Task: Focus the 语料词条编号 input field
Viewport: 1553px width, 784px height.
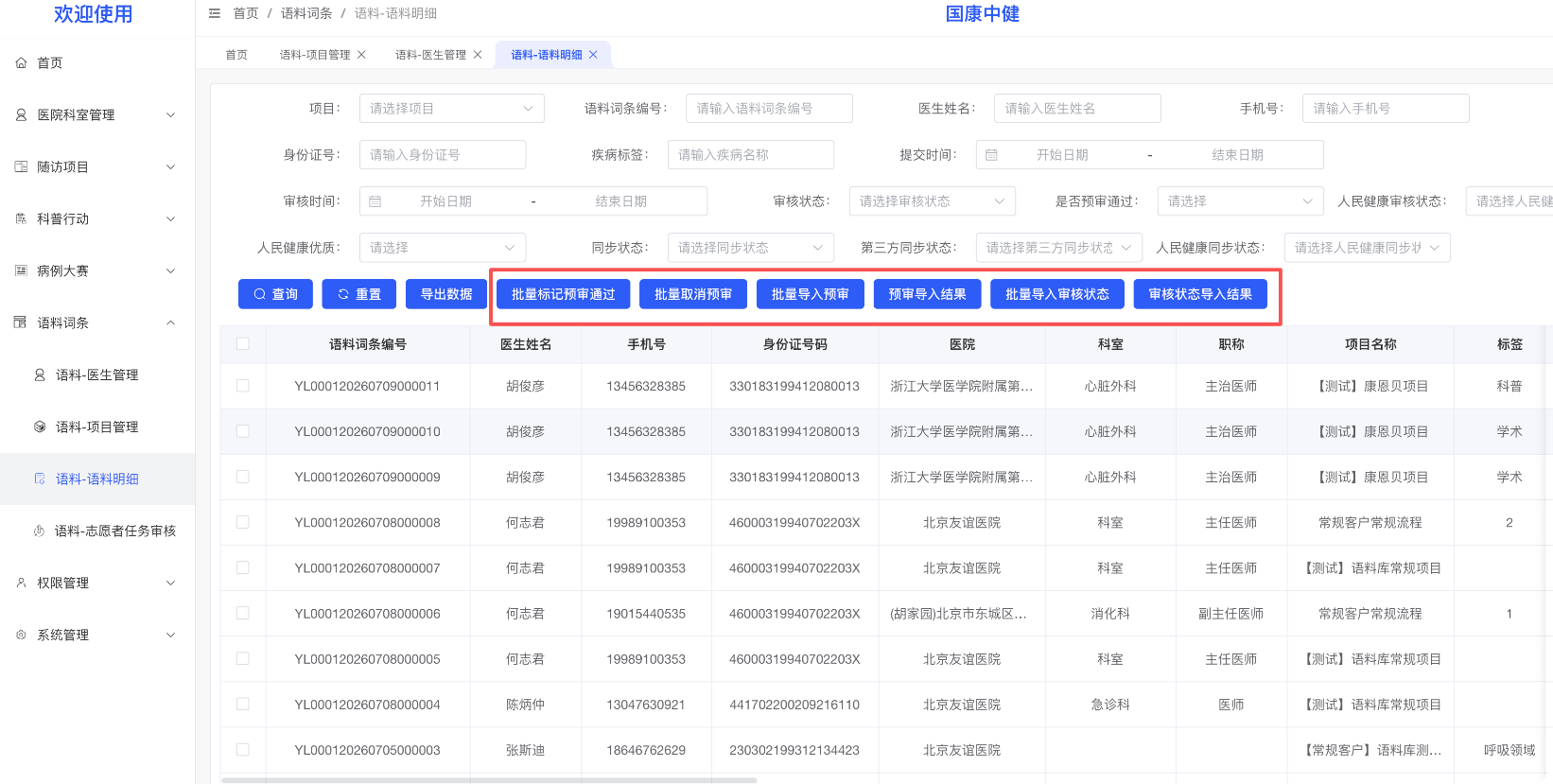Action: (769, 108)
